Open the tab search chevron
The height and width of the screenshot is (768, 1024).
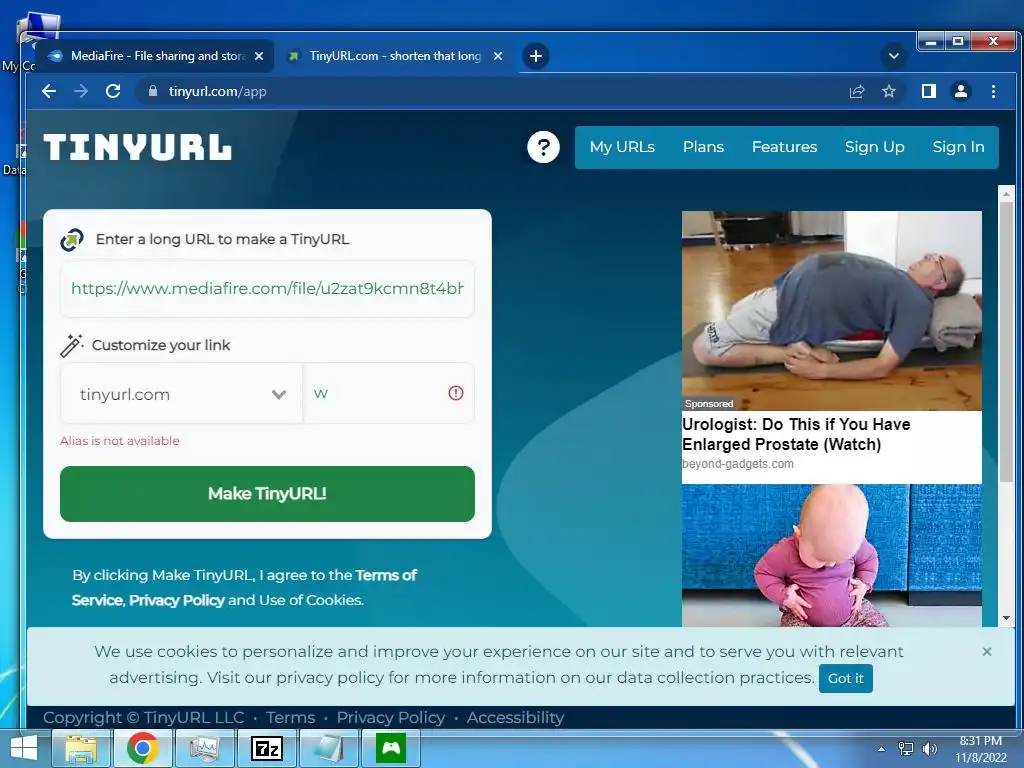pos(894,56)
